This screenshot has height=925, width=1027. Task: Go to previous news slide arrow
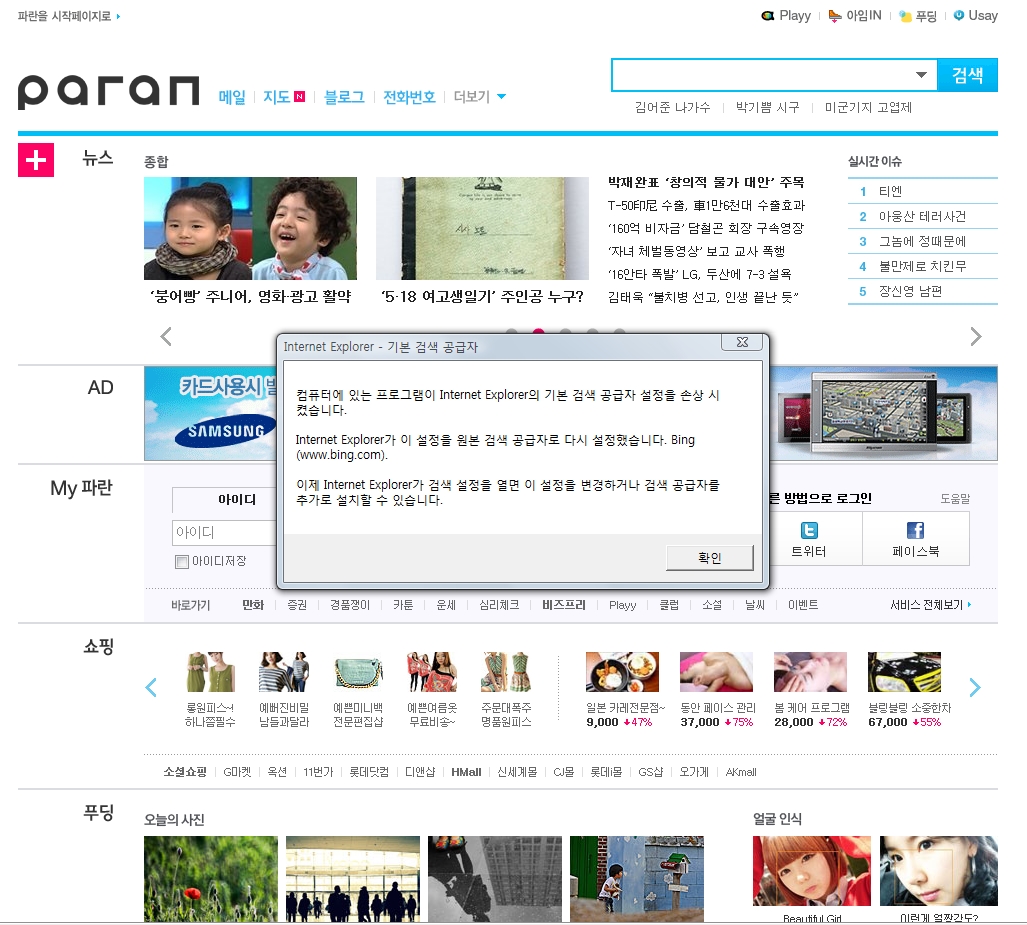tap(166, 336)
